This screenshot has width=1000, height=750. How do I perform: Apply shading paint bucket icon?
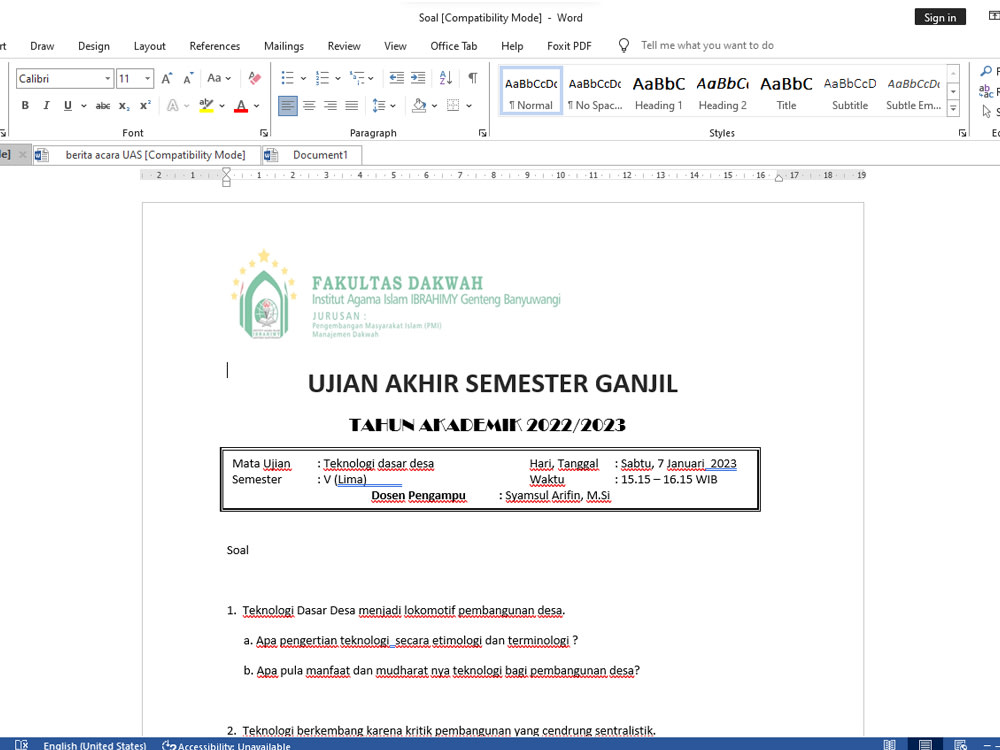(x=419, y=105)
